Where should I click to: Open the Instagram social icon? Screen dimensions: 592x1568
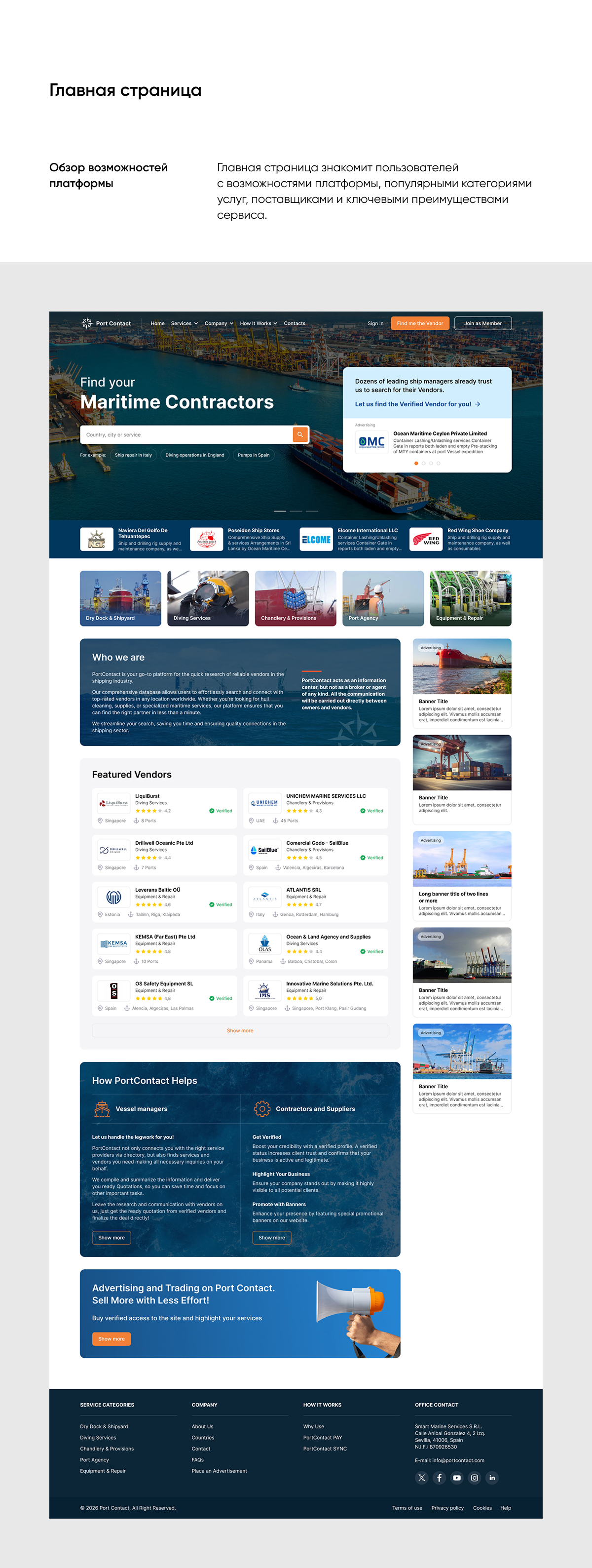point(475,1477)
